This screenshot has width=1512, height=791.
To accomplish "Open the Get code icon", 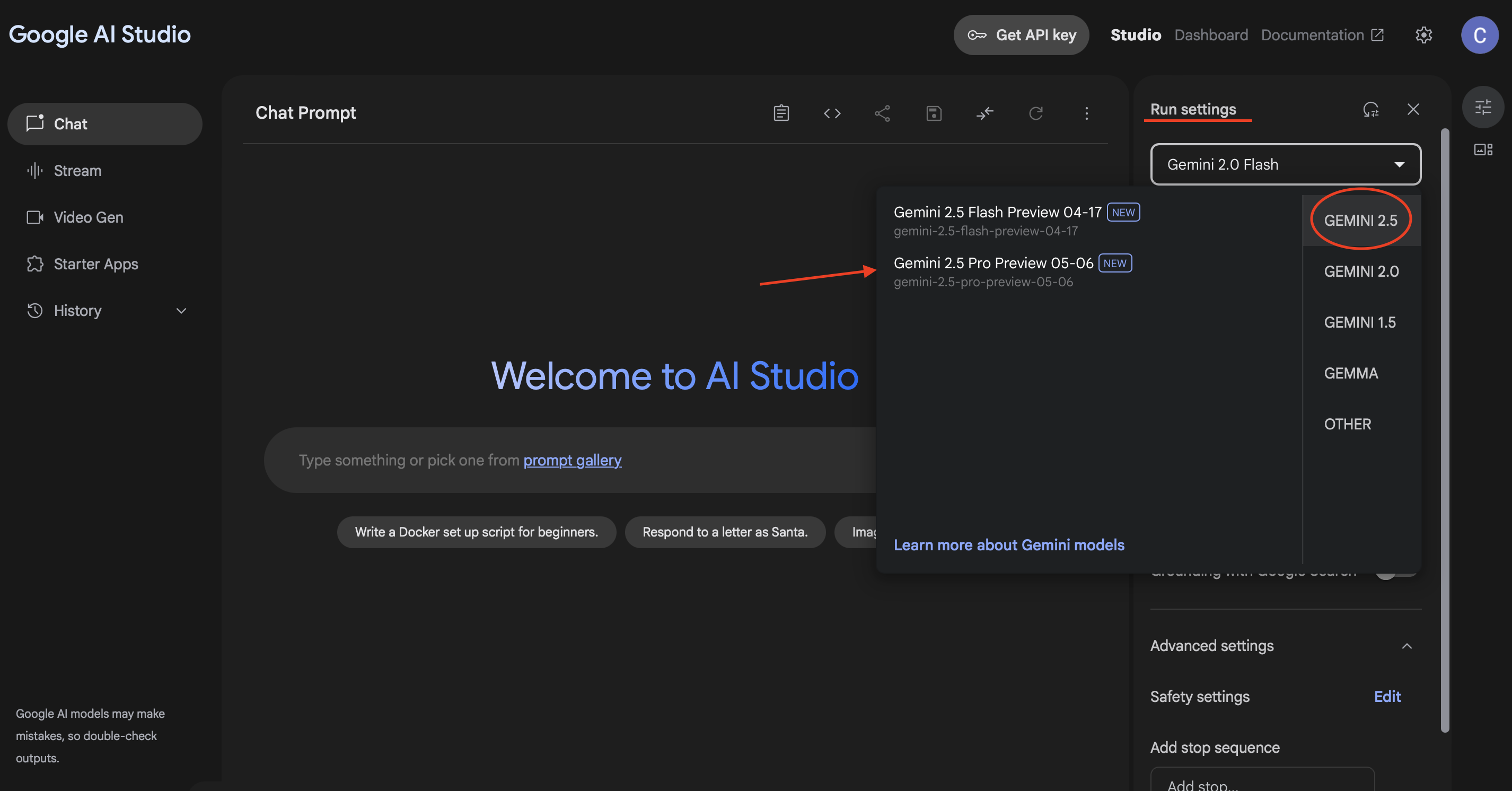I will 832,113.
